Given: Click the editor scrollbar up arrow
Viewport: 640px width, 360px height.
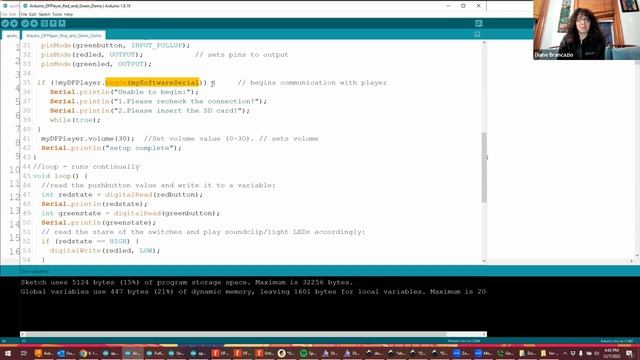Looking at the screenshot, I should point(484,43).
